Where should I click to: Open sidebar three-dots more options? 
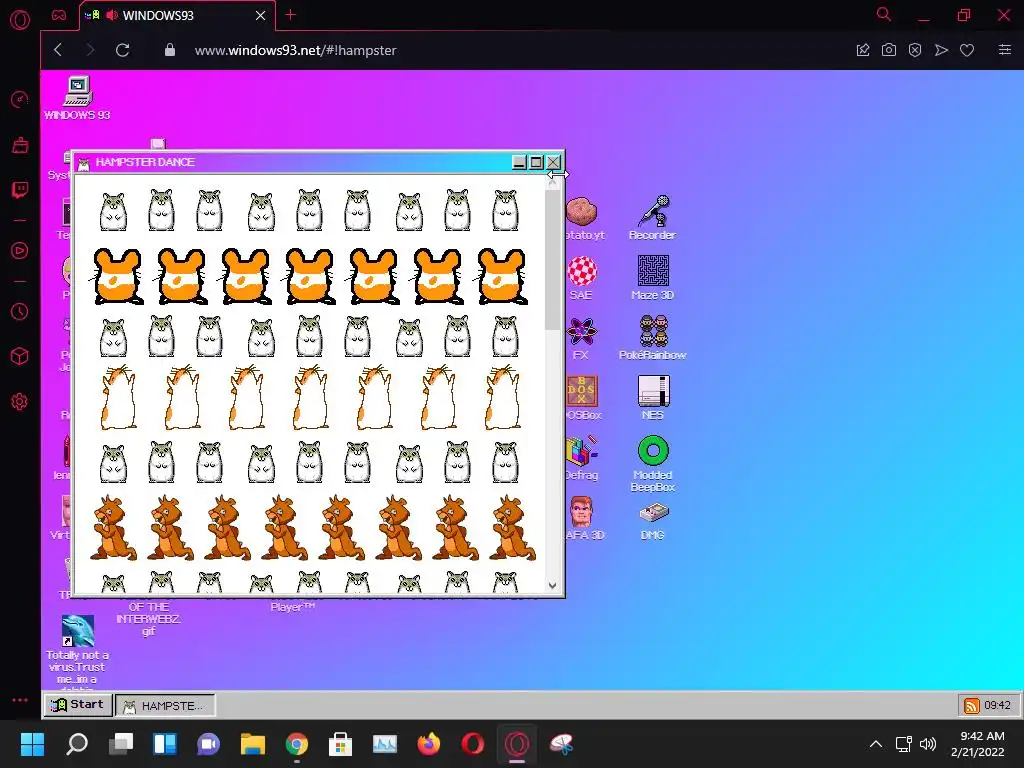tap(20, 699)
